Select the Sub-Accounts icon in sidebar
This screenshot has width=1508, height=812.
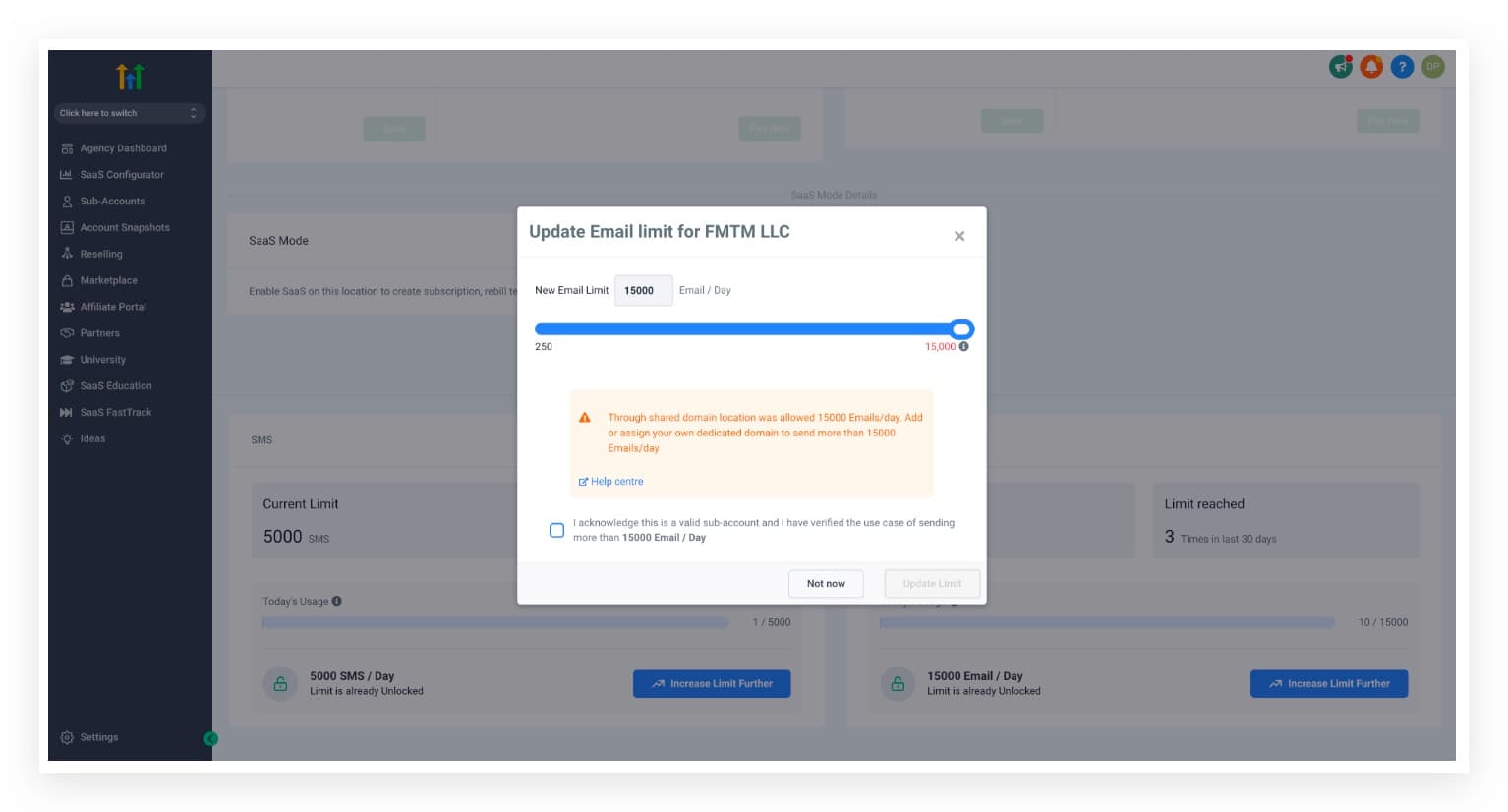pos(66,201)
